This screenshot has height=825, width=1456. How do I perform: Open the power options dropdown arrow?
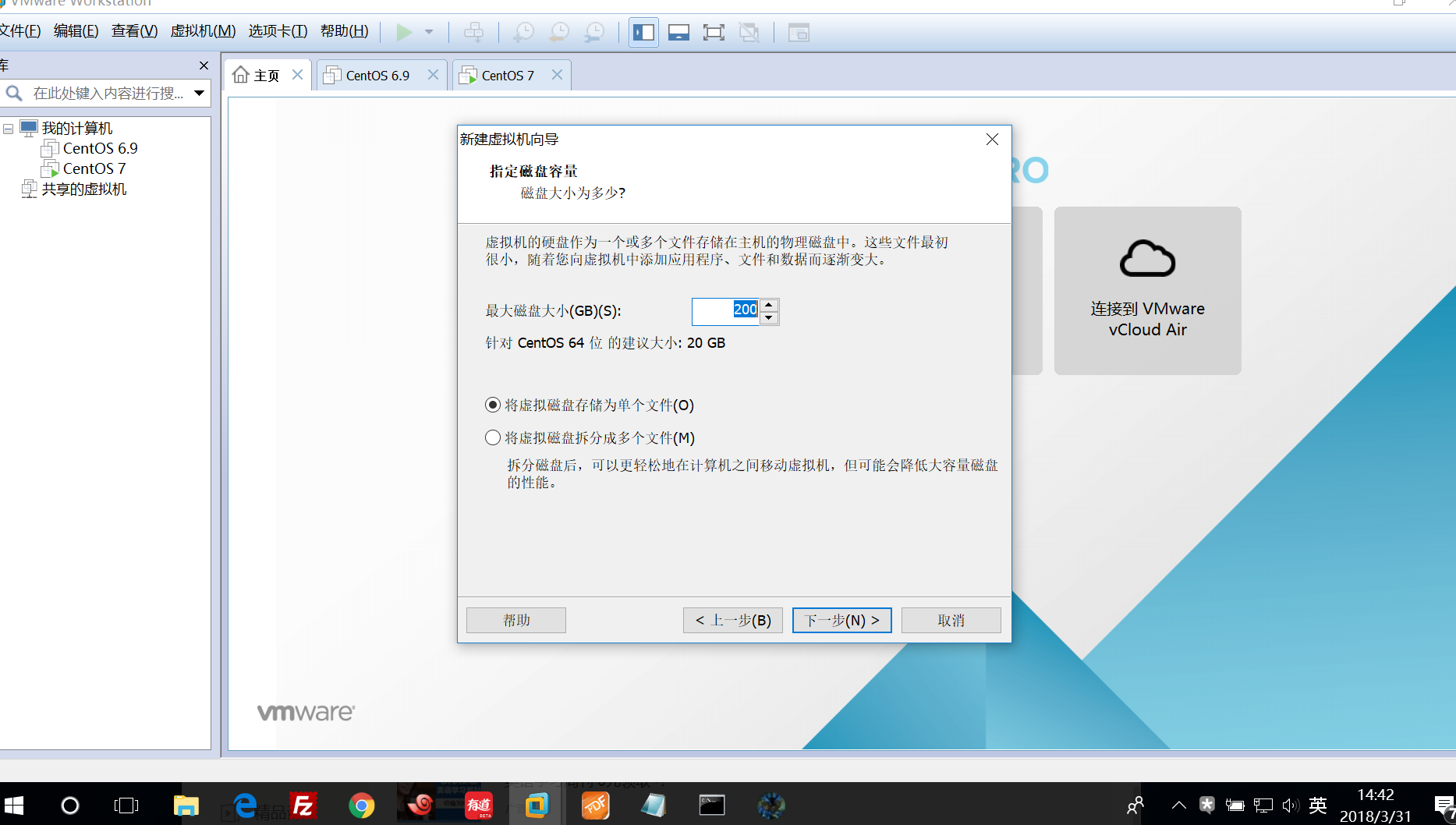coord(429,32)
